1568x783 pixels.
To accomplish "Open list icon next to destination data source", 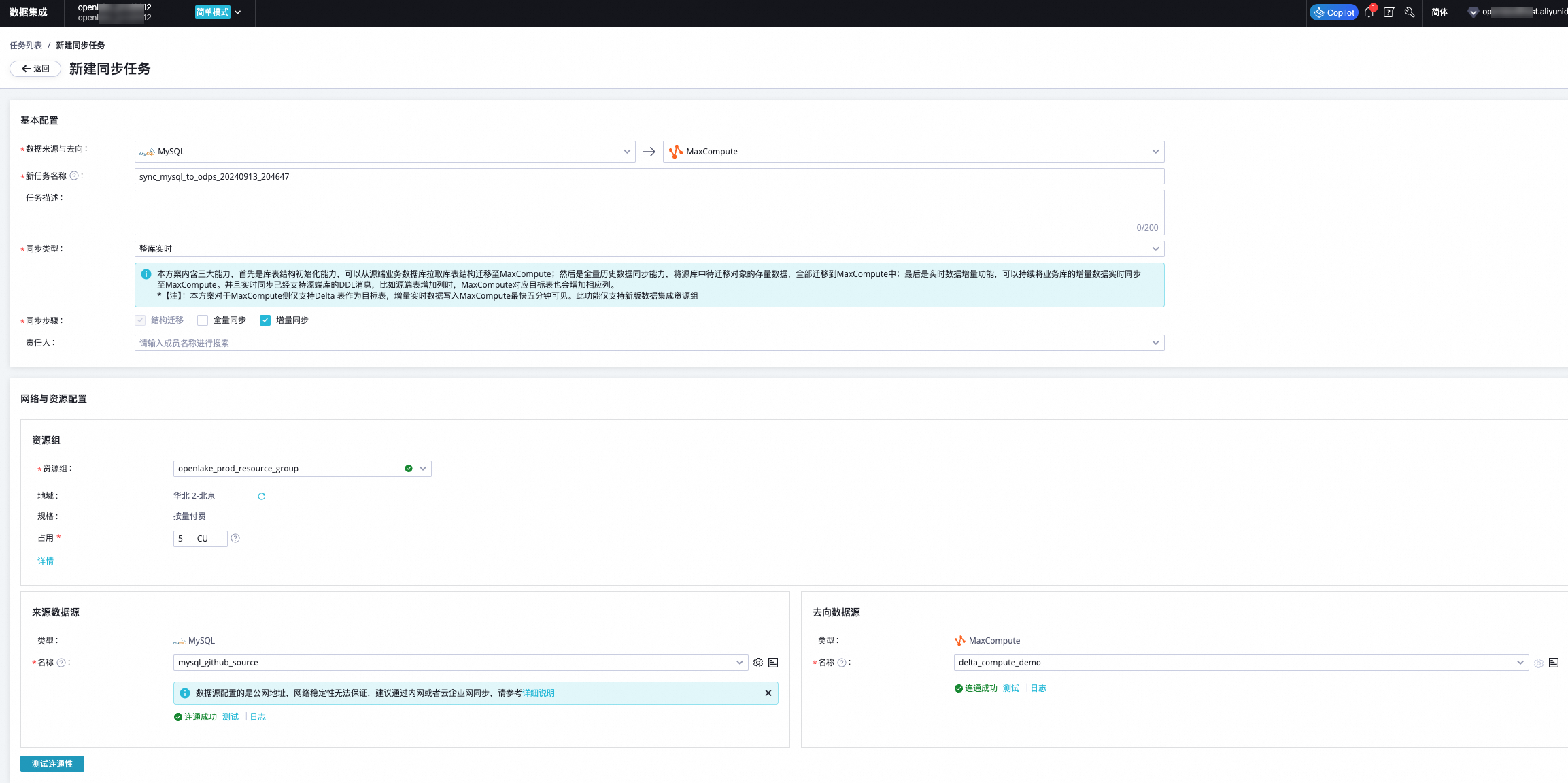I will click(x=1554, y=663).
